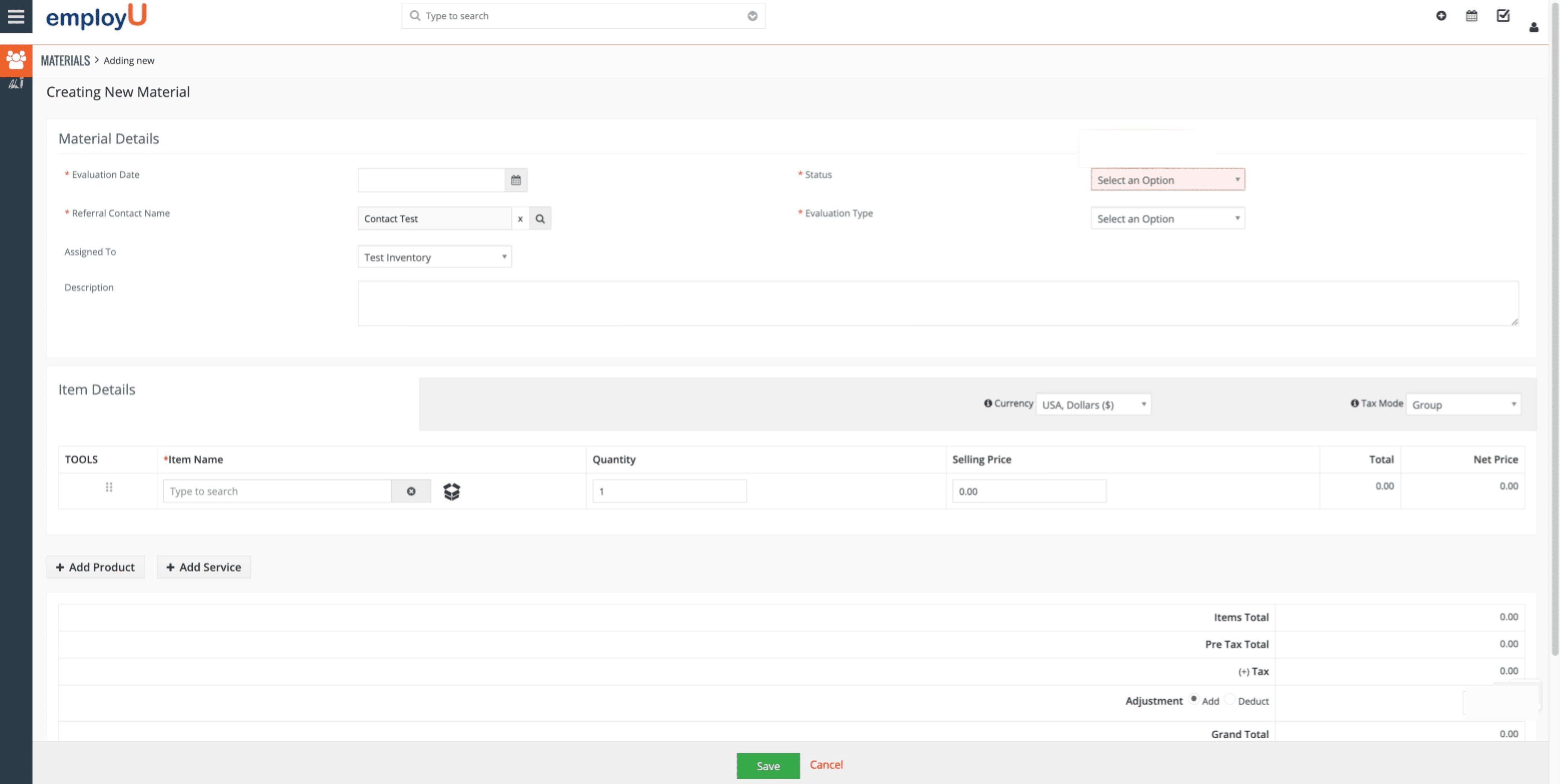The height and width of the screenshot is (784, 1560).
Task: Open the user profile icon
Action: coord(1534,27)
